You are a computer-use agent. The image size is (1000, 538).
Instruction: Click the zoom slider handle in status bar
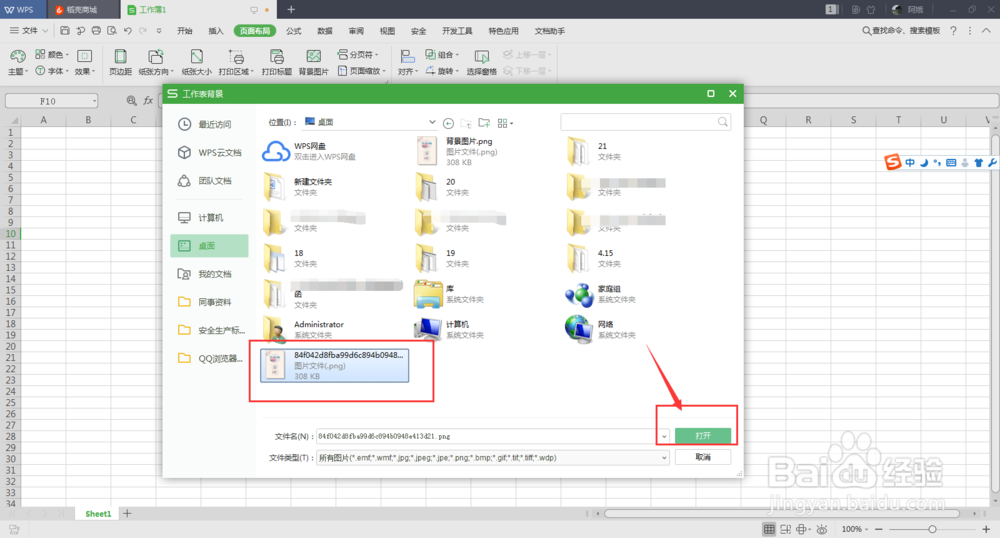932,529
